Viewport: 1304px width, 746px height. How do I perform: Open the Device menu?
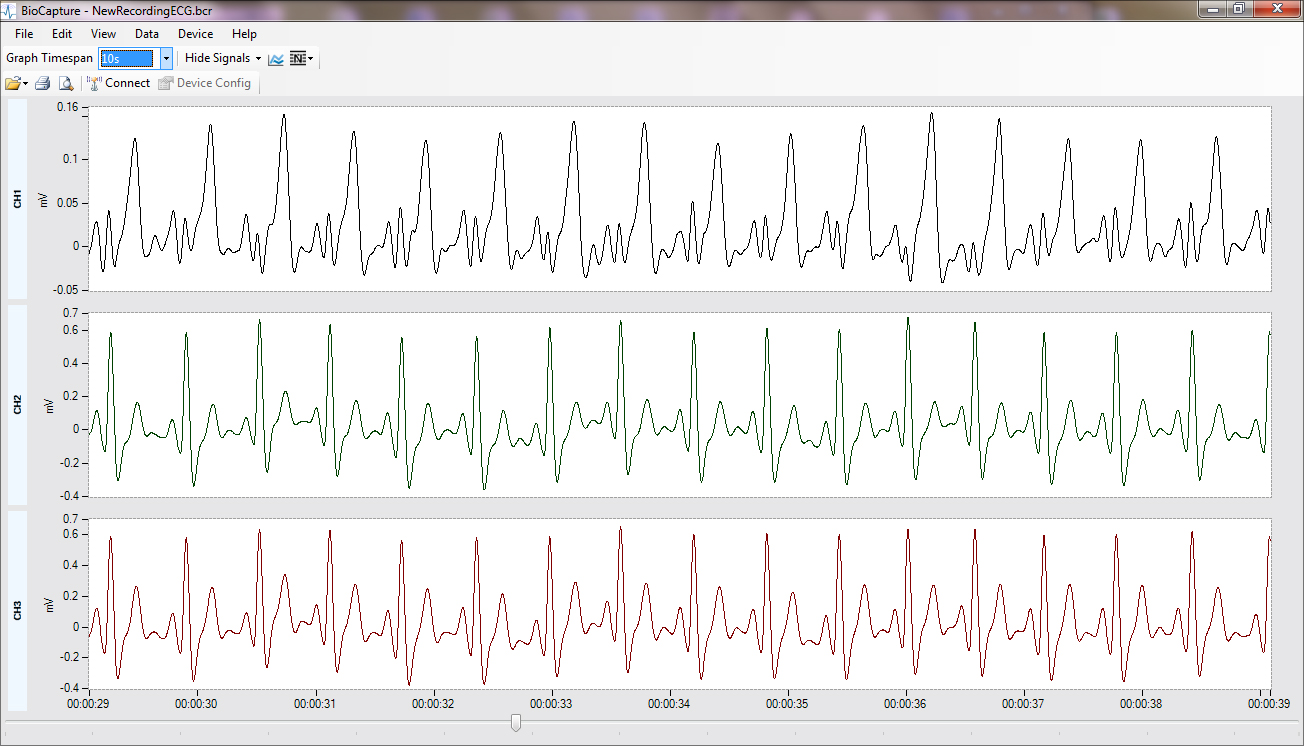pos(195,33)
